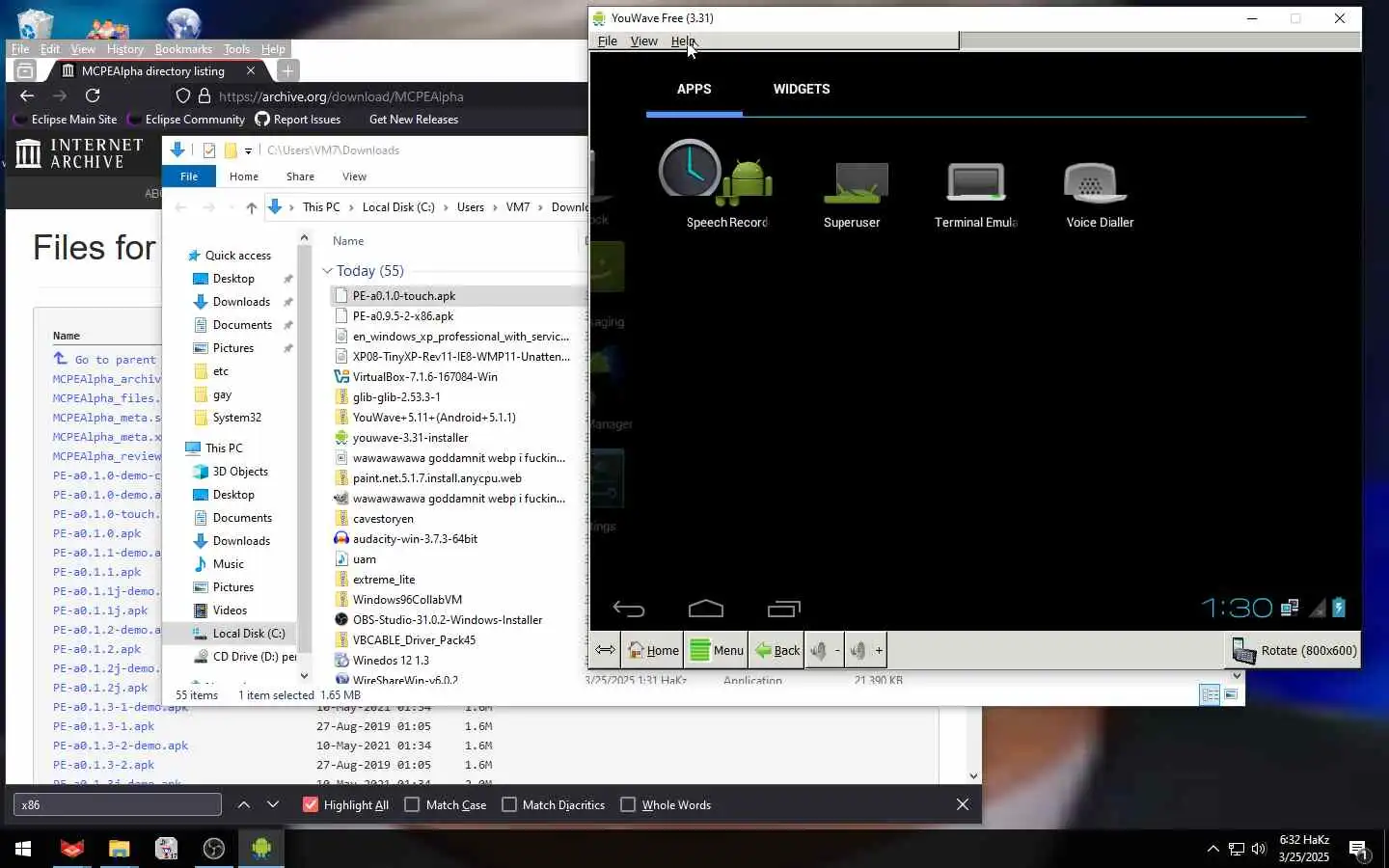
Task: Click the YouWave Home toolbar button
Action: pos(653,650)
